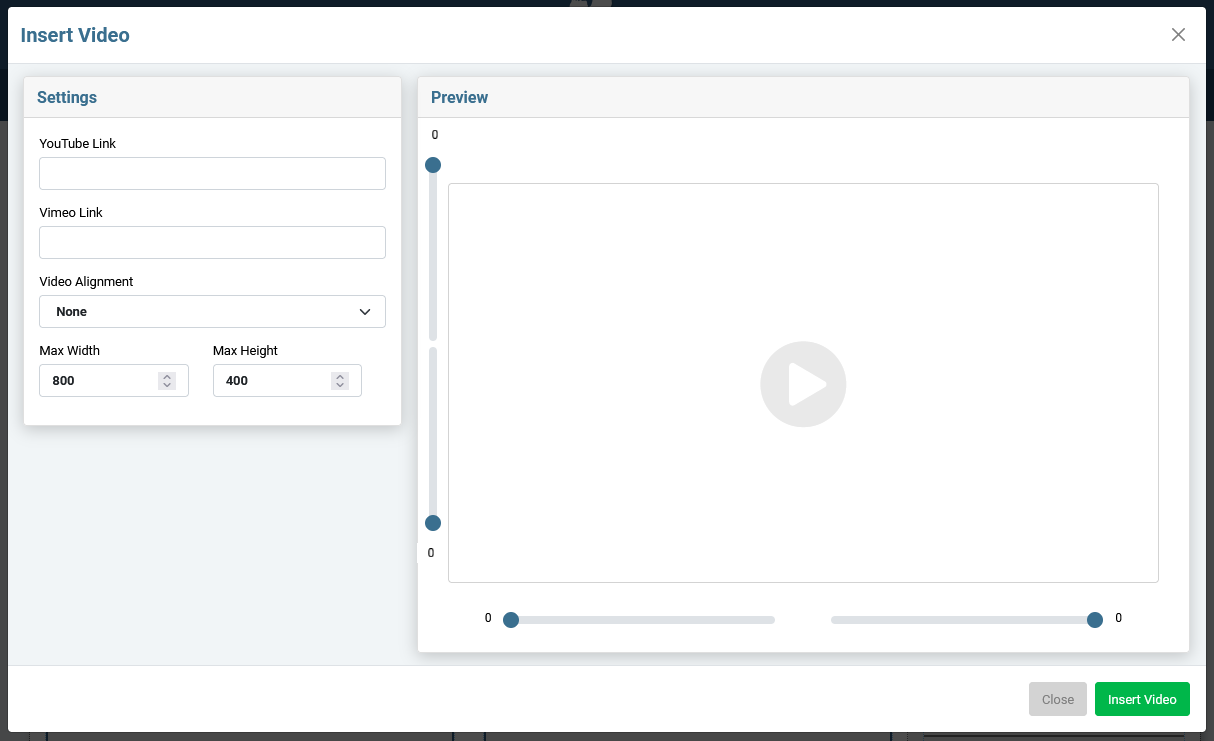Click the Vimeo Link input field
The height and width of the screenshot is (741, 1214).
212,242
